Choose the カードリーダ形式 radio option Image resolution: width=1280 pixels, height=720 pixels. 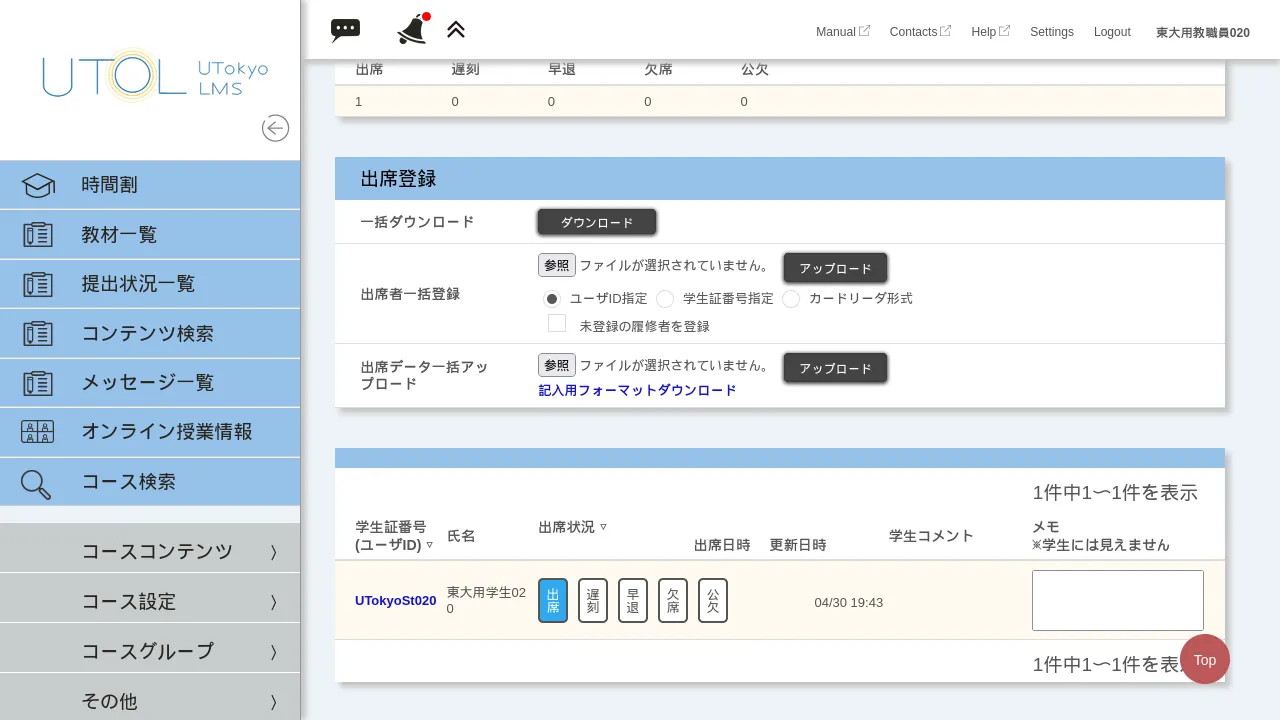[791, 299]
